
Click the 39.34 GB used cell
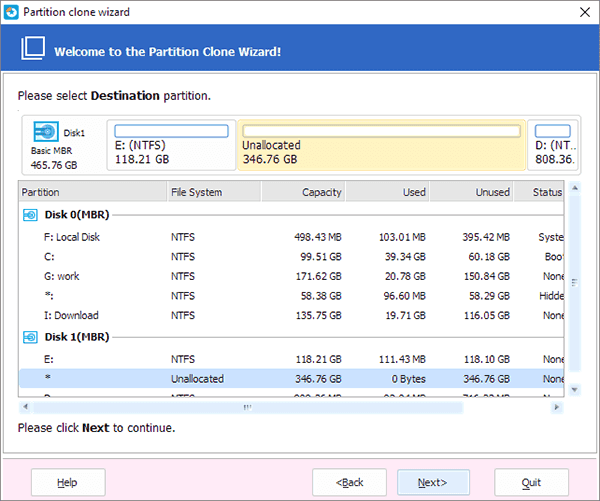click(x=405, y=257)
